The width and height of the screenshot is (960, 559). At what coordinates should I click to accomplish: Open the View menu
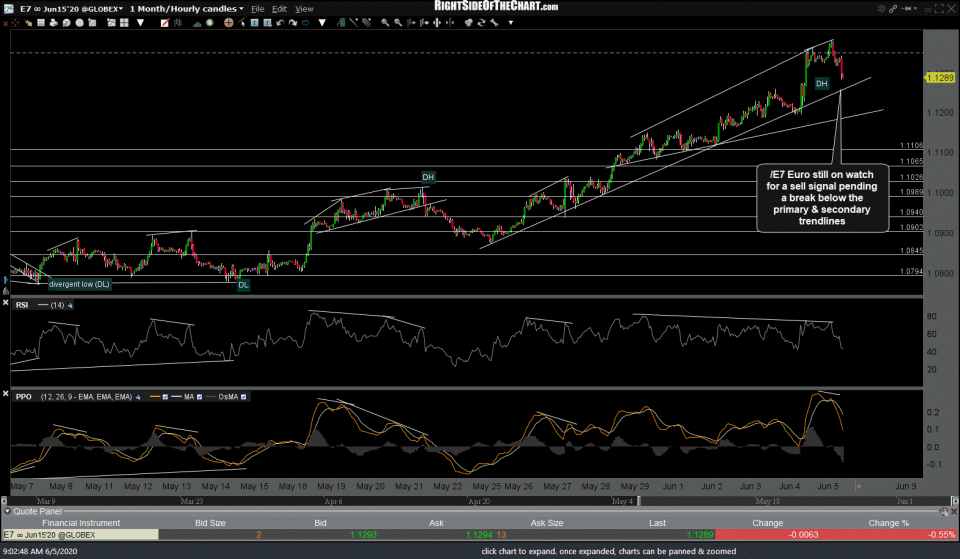[304, 9]
